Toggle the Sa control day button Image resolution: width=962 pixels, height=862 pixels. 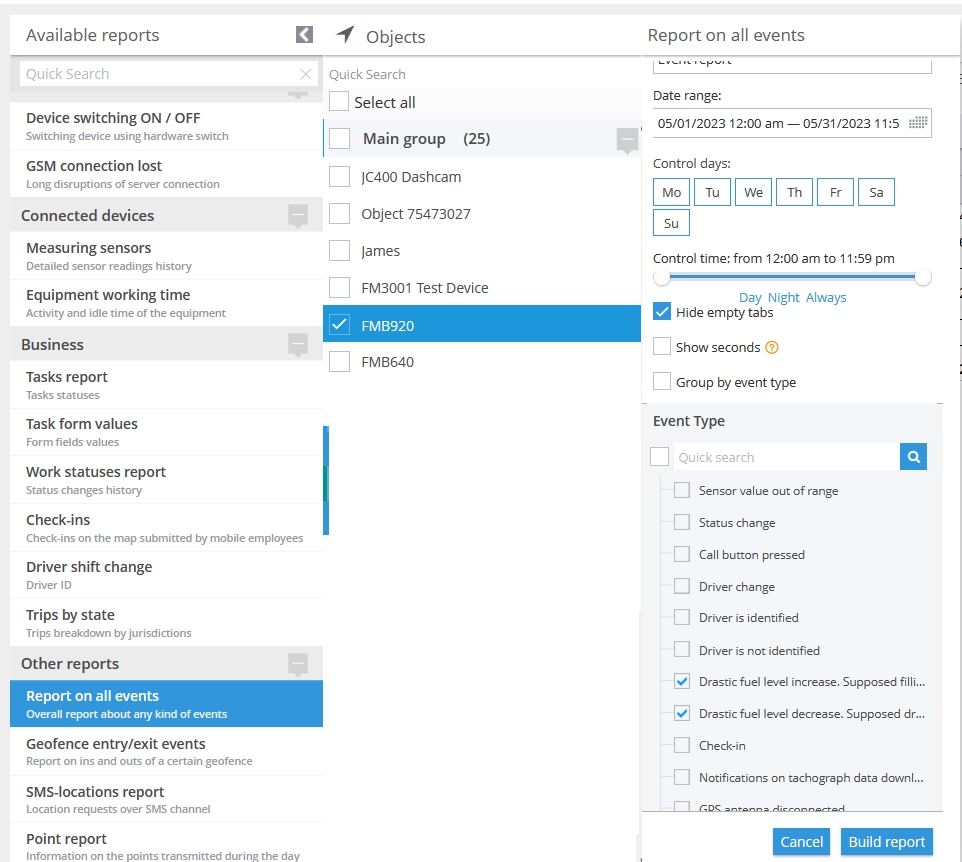pyautogui.click(x=876, y=192)
